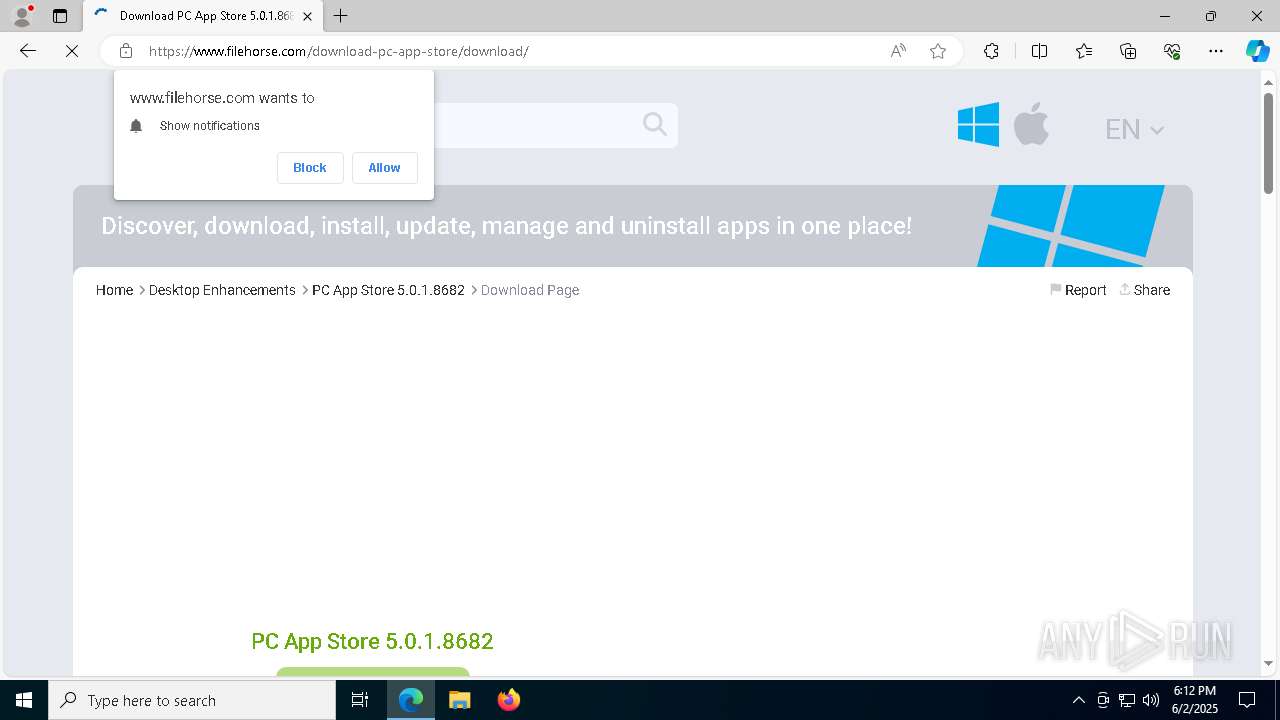Screen dimensions: 1280x720
Task: Open Microsoft Edge from taskbar
Action: coord(411,700)
